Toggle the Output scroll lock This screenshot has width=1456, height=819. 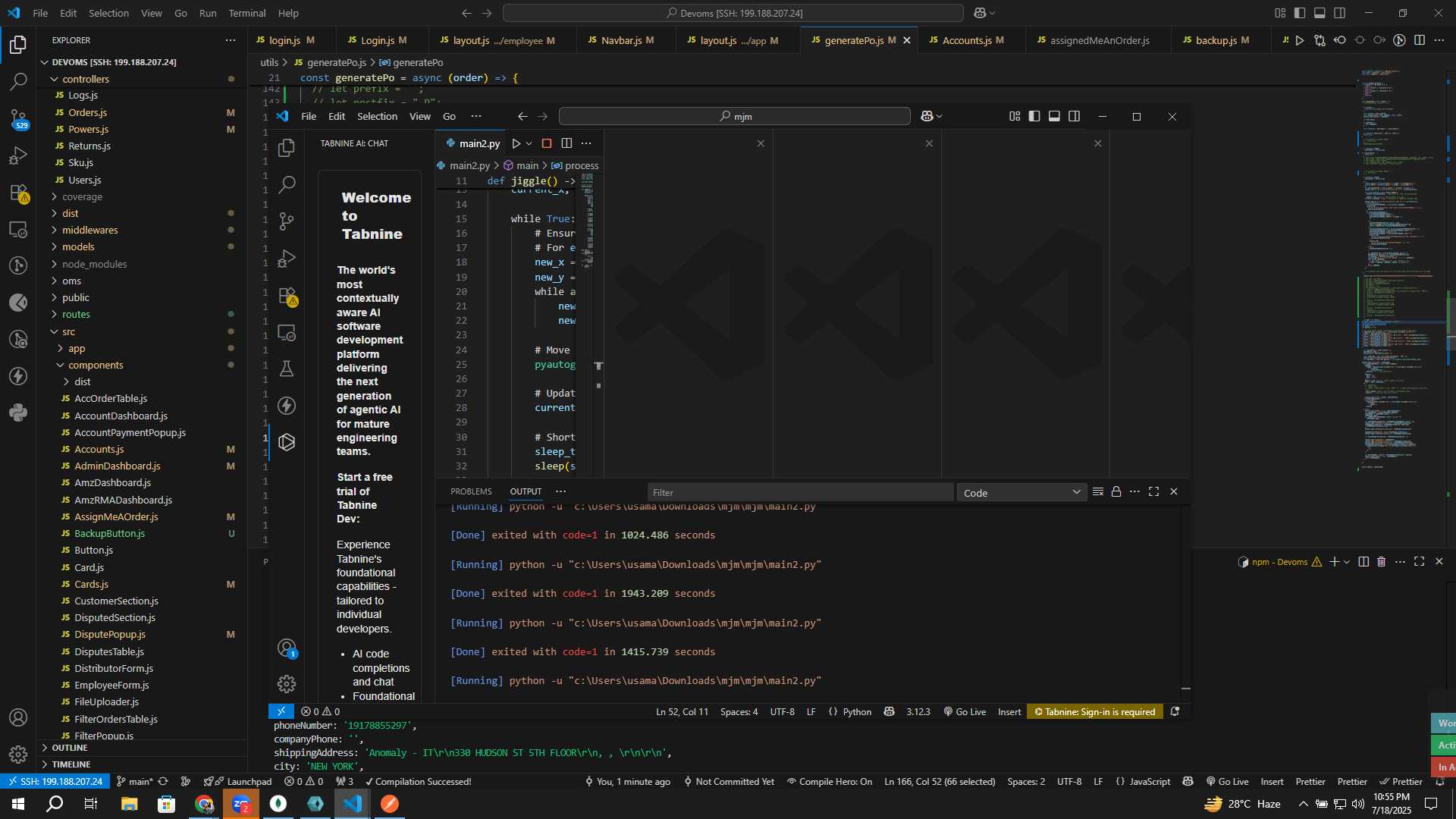(x=1116, y=492)
